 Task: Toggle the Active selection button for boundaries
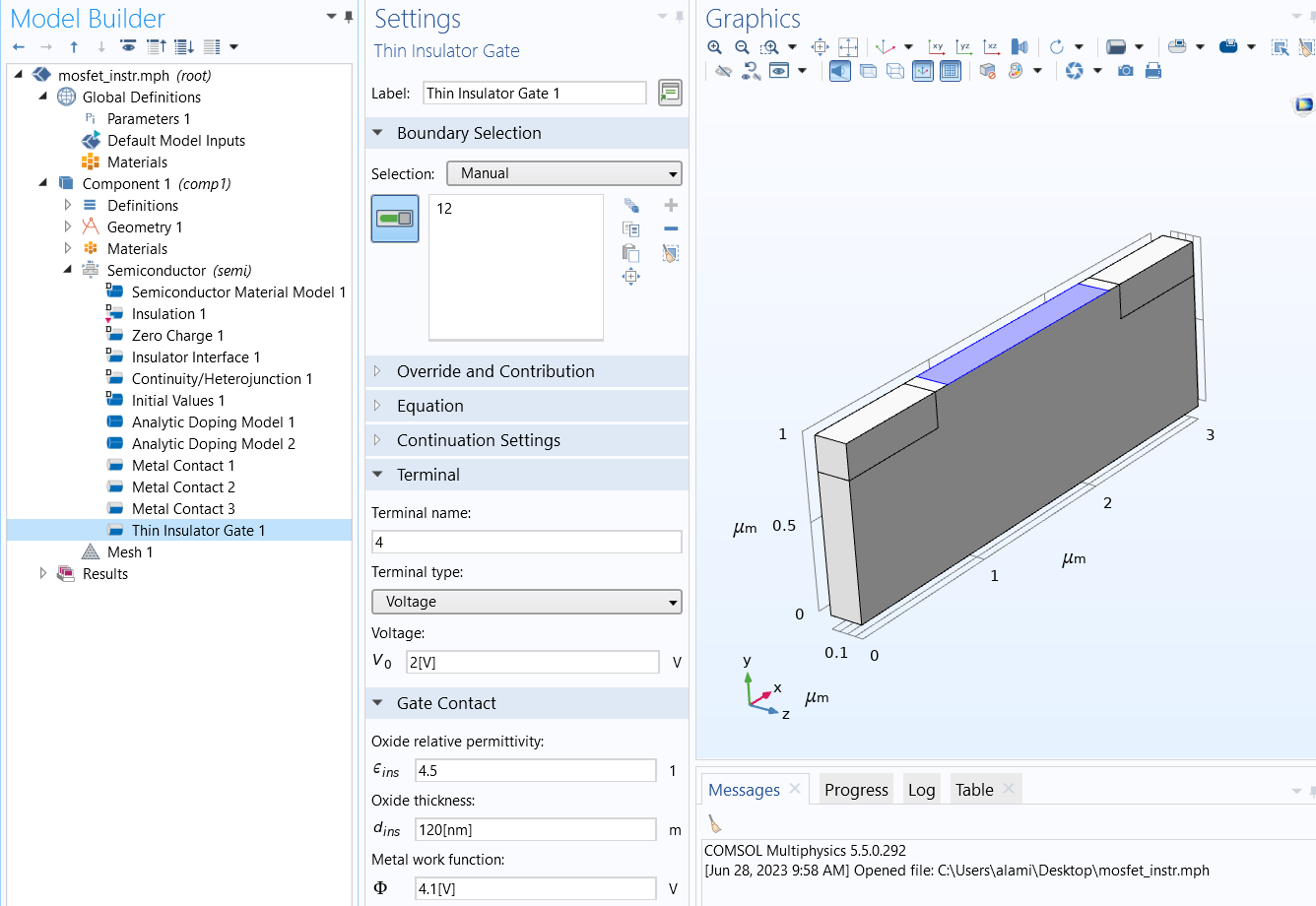[395, 221]
